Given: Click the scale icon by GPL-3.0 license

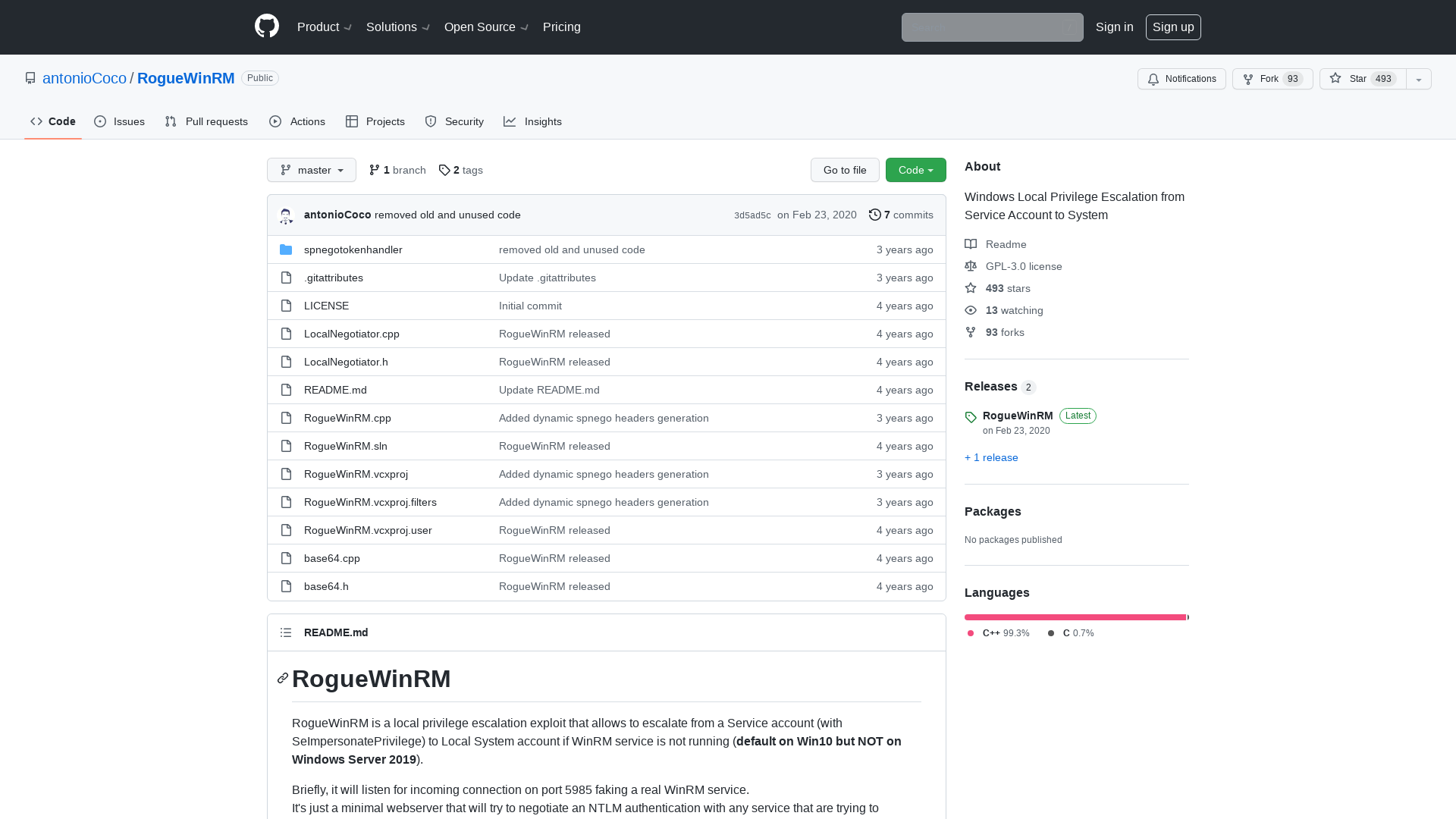Looking at the screenshot, I should [971, 266].
